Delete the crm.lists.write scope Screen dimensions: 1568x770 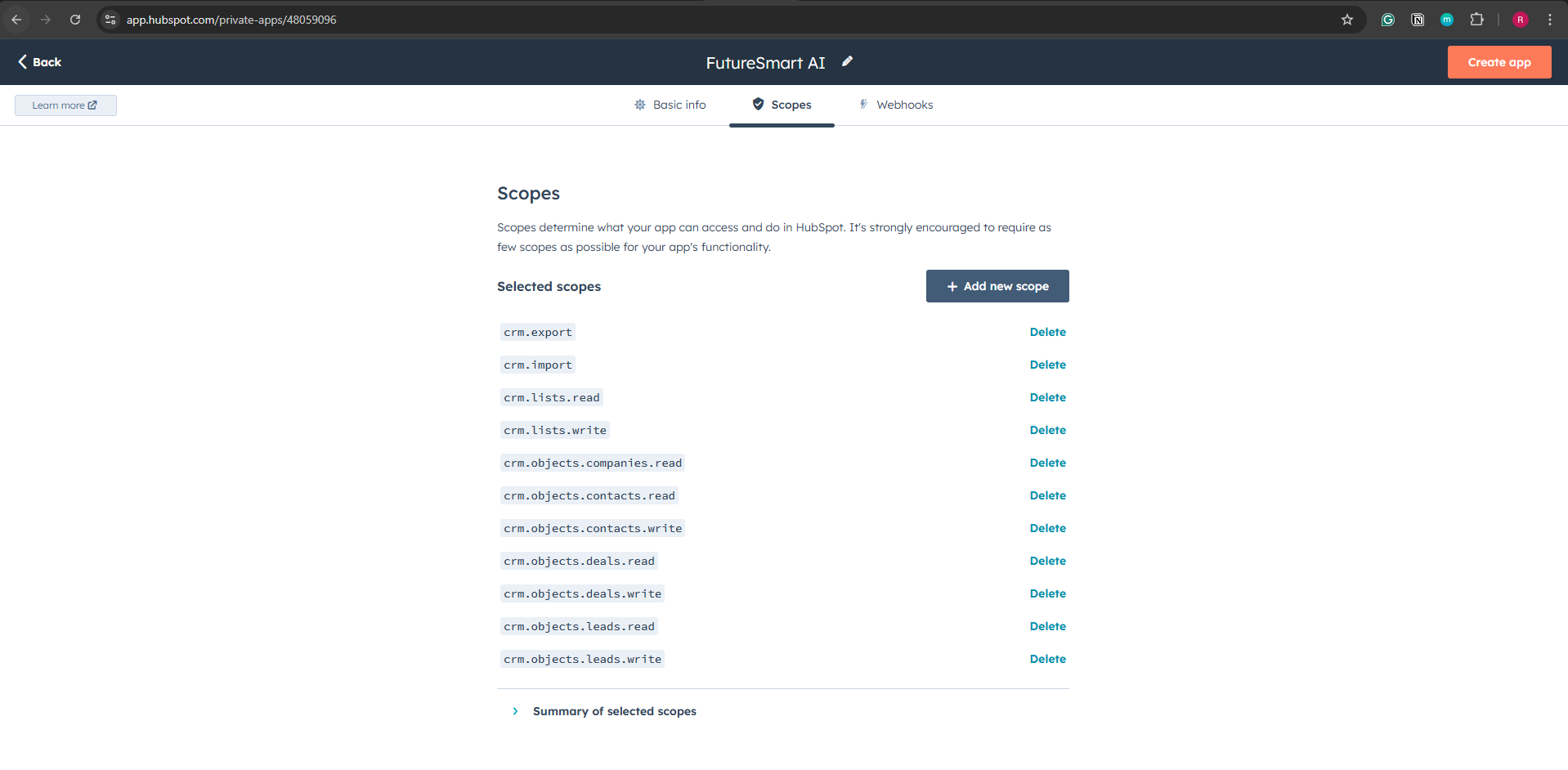click(x=1048, y=430)
